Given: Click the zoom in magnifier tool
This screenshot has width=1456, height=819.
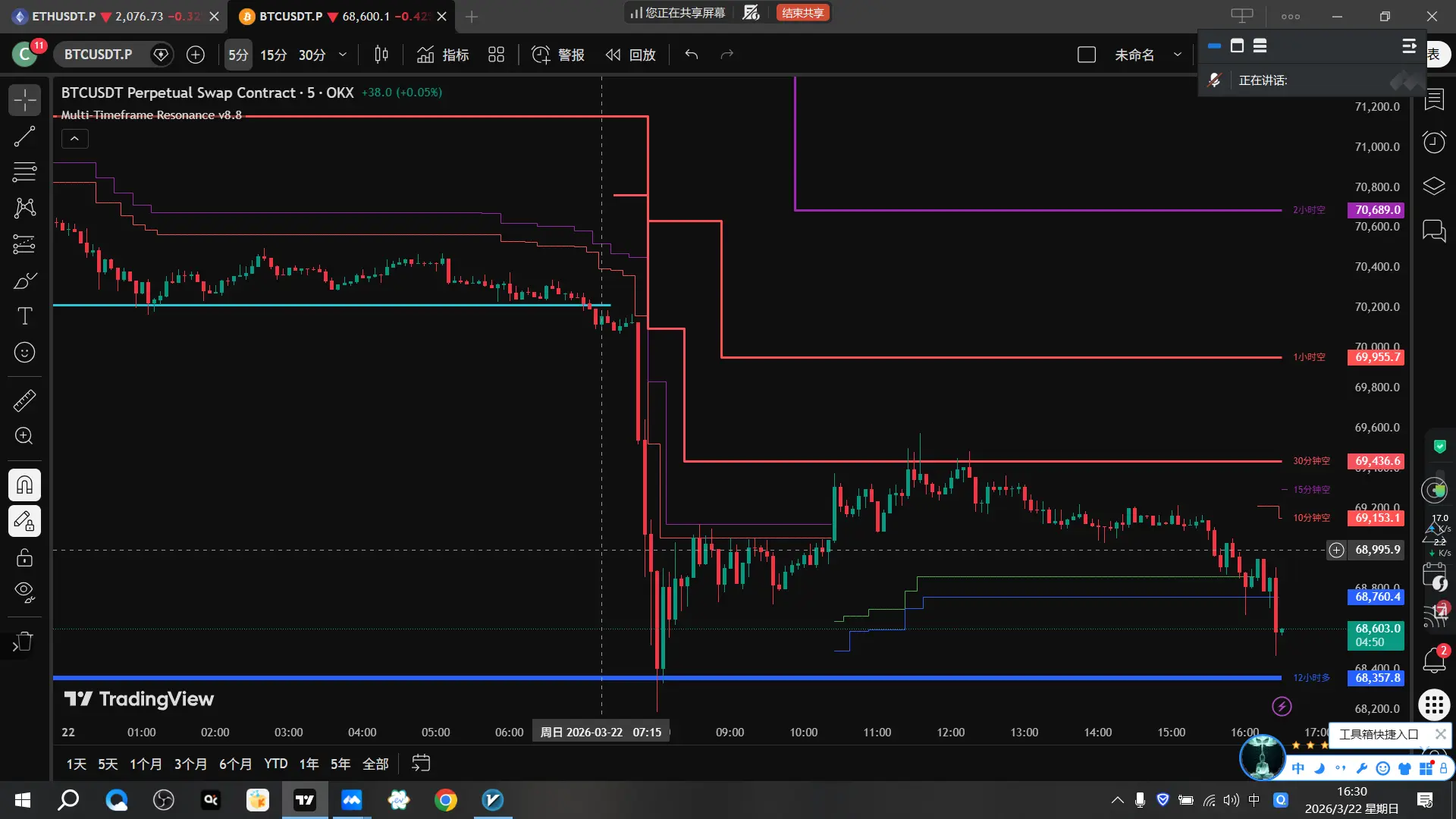Looking at the screenshot, I should coord(24,436).
